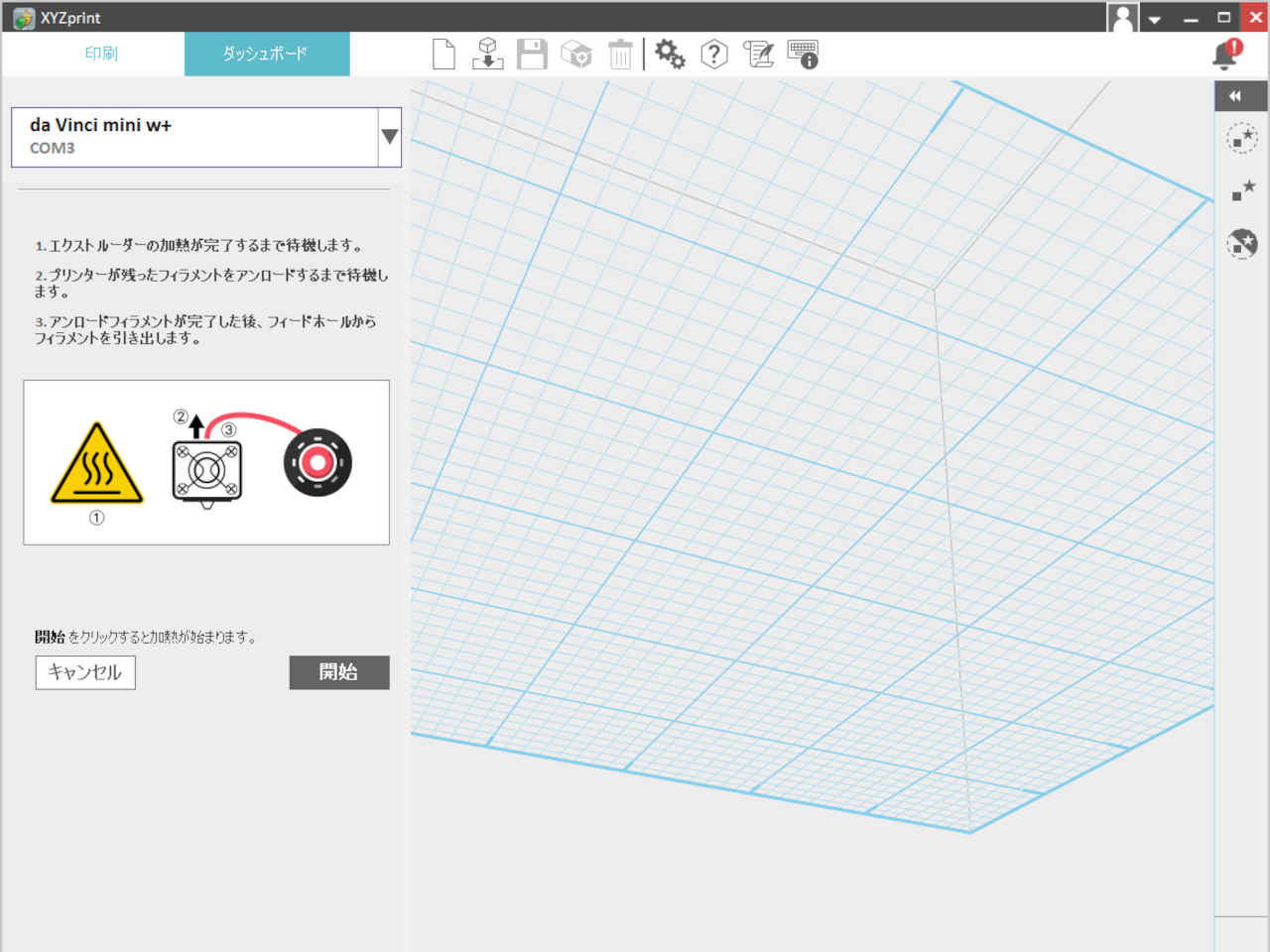Click instruction step 1 about extruder heating
The image size is (1270, 952).
pos(200,245)
